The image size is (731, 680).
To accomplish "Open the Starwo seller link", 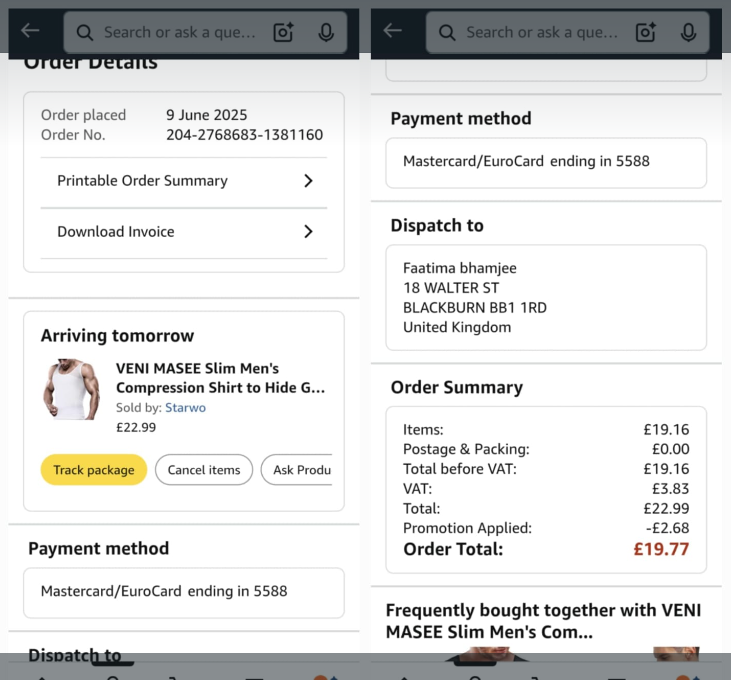I will click(x=185, y=408).
